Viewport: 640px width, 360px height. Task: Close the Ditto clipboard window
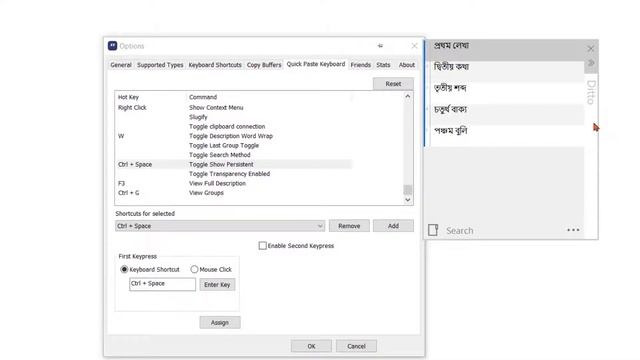[591, 49]
